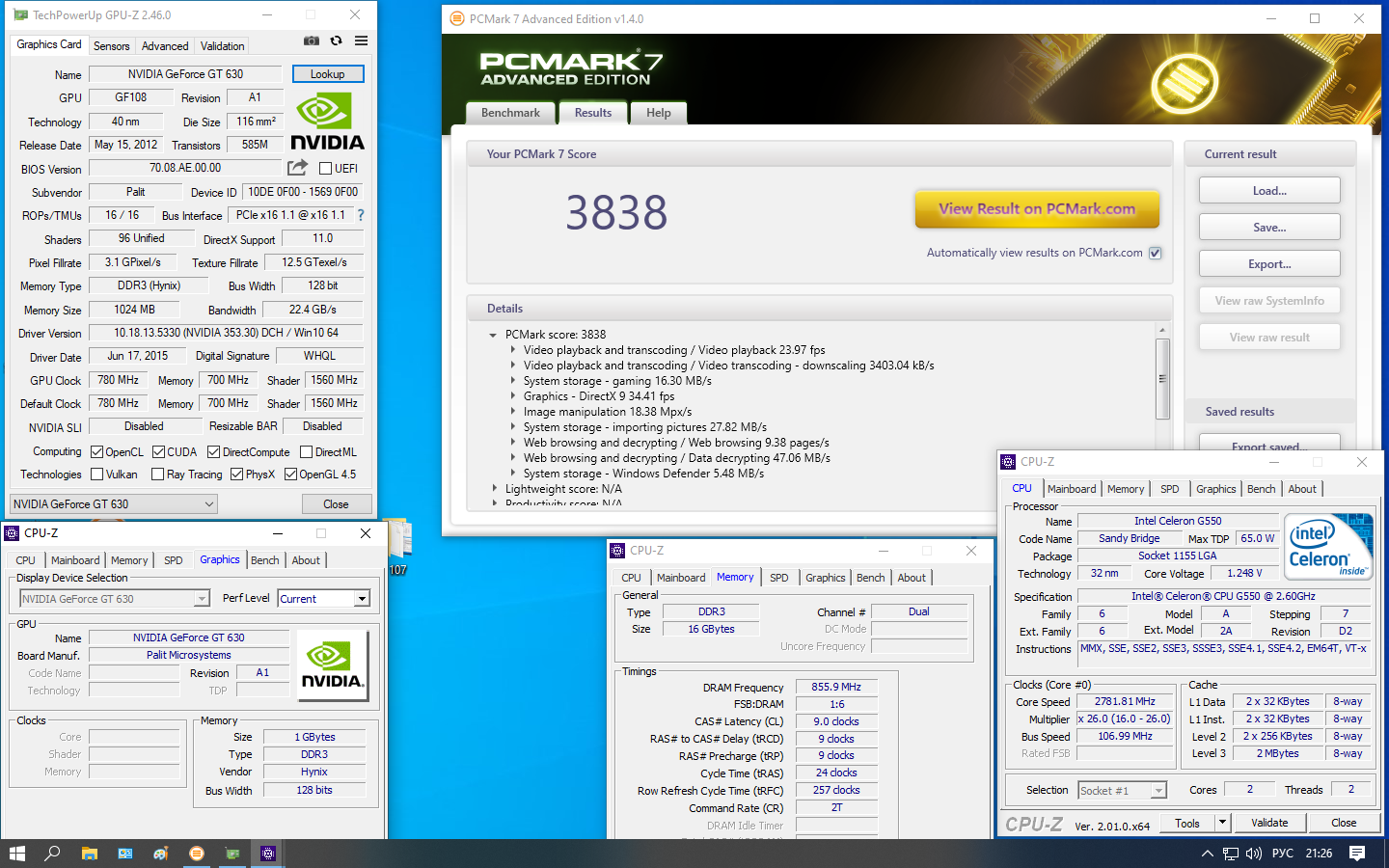Click the NVIDIA logo in GPU-Z

(x=327, y=122)
